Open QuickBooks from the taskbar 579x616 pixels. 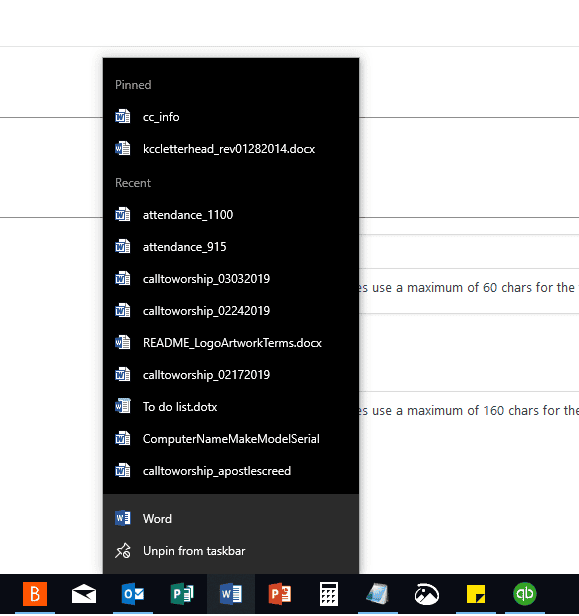coord(525,594)
